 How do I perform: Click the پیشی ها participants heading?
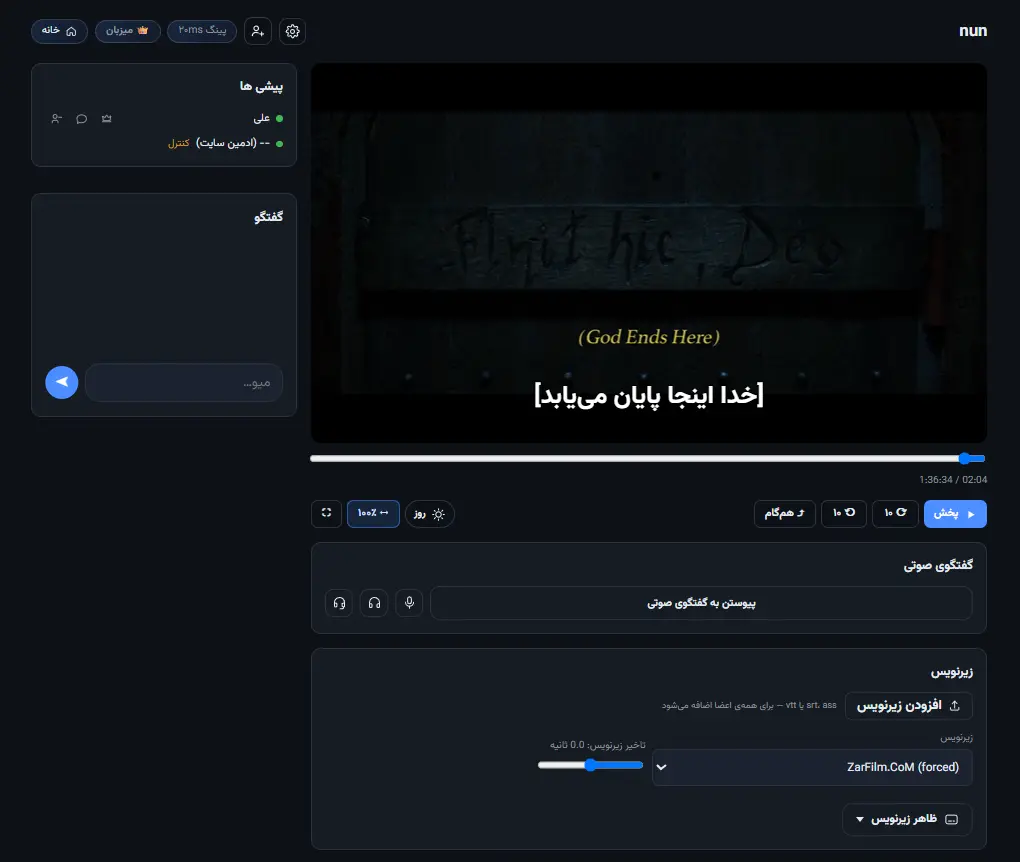click(x=262, y=86)
